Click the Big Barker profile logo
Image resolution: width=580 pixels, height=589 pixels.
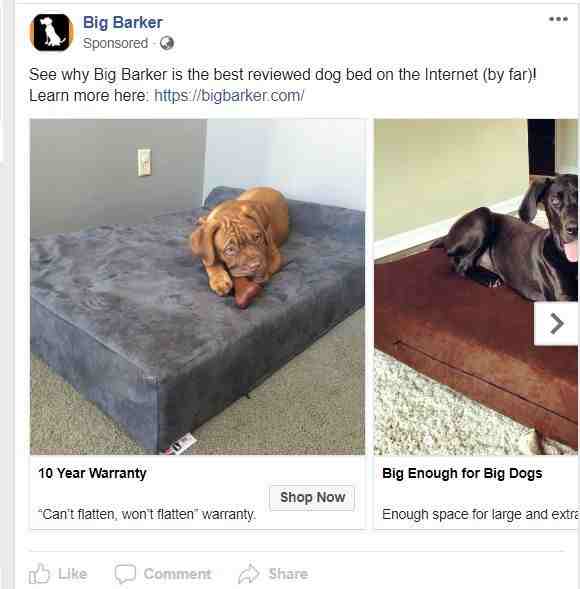[x=51, y=32]
